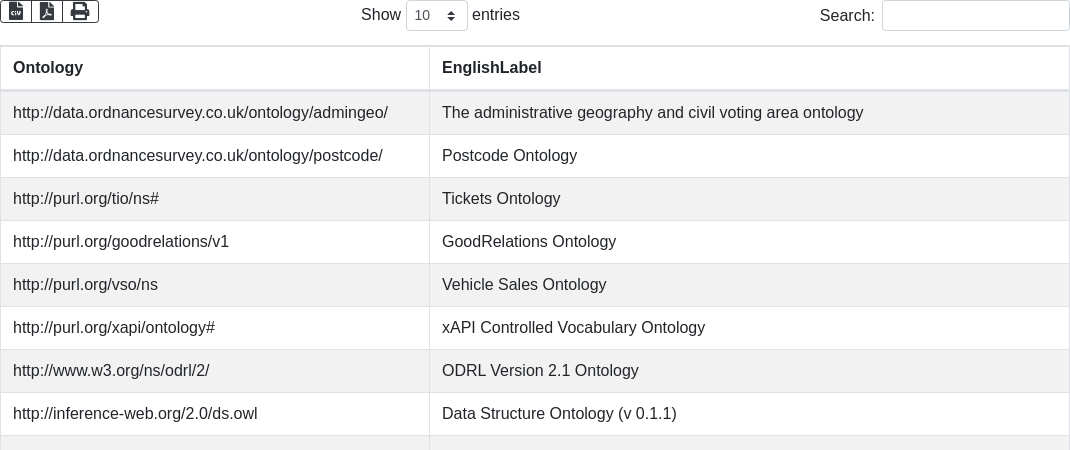The image size is (1070, 450).
Task: Select the goodrelations/v1 URL cell
Action: 121,242
